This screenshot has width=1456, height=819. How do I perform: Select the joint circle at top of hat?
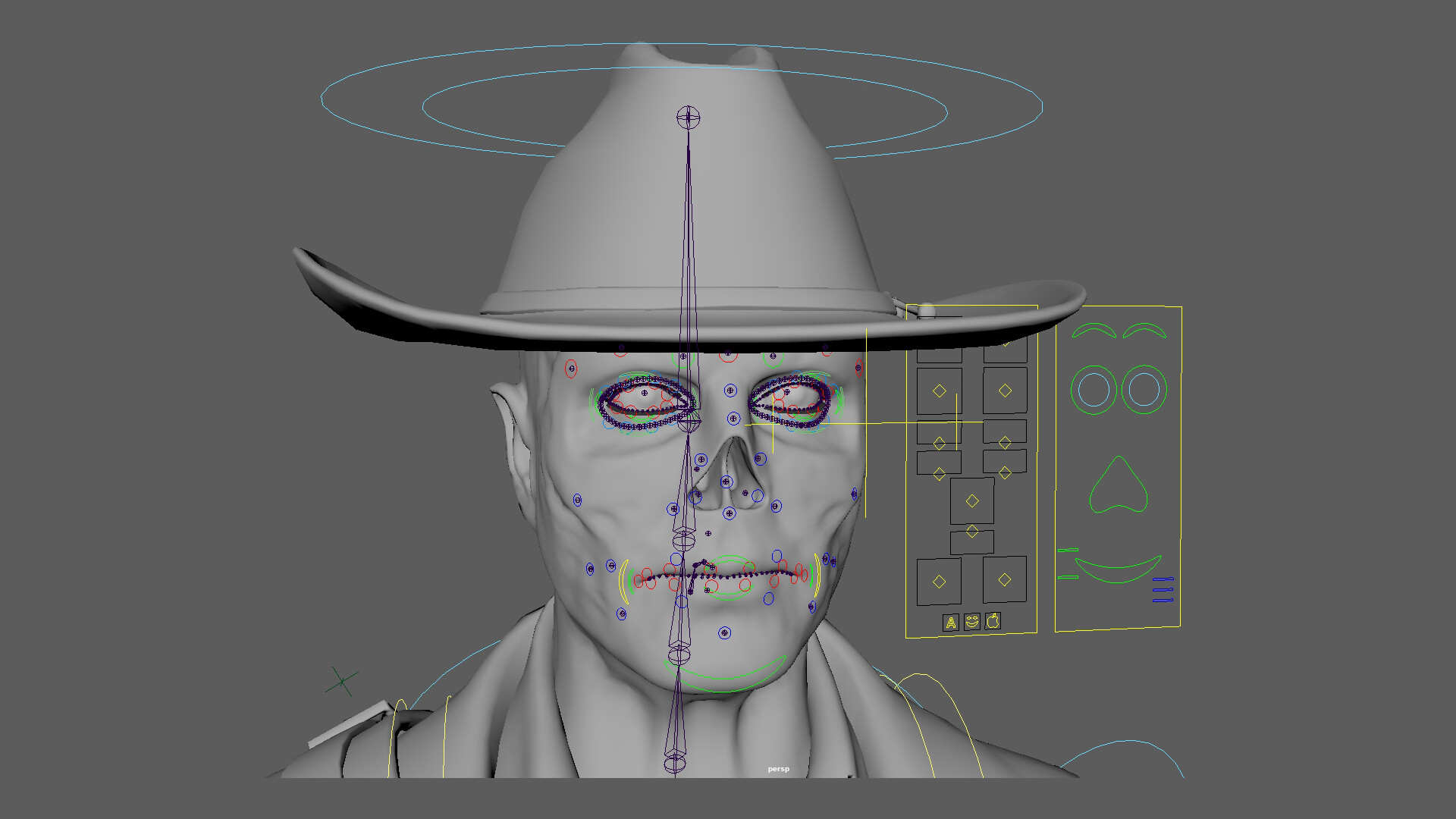(x=688, y=118)
